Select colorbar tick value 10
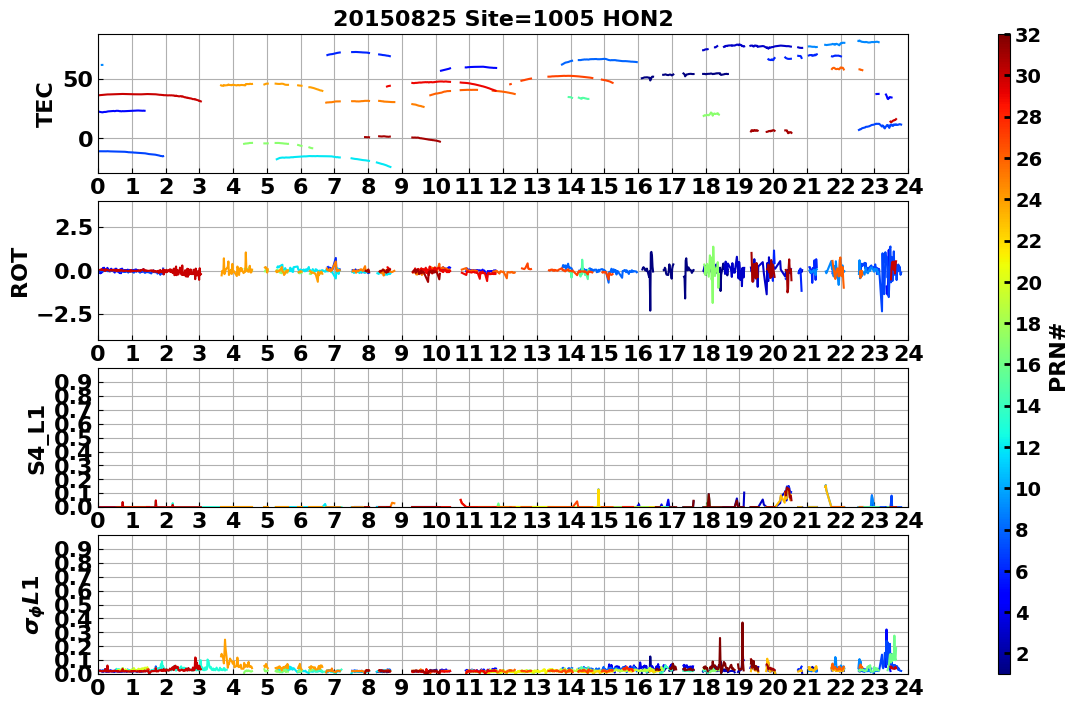Viewport: 1077px width, 709px height. click(1028, 488)
